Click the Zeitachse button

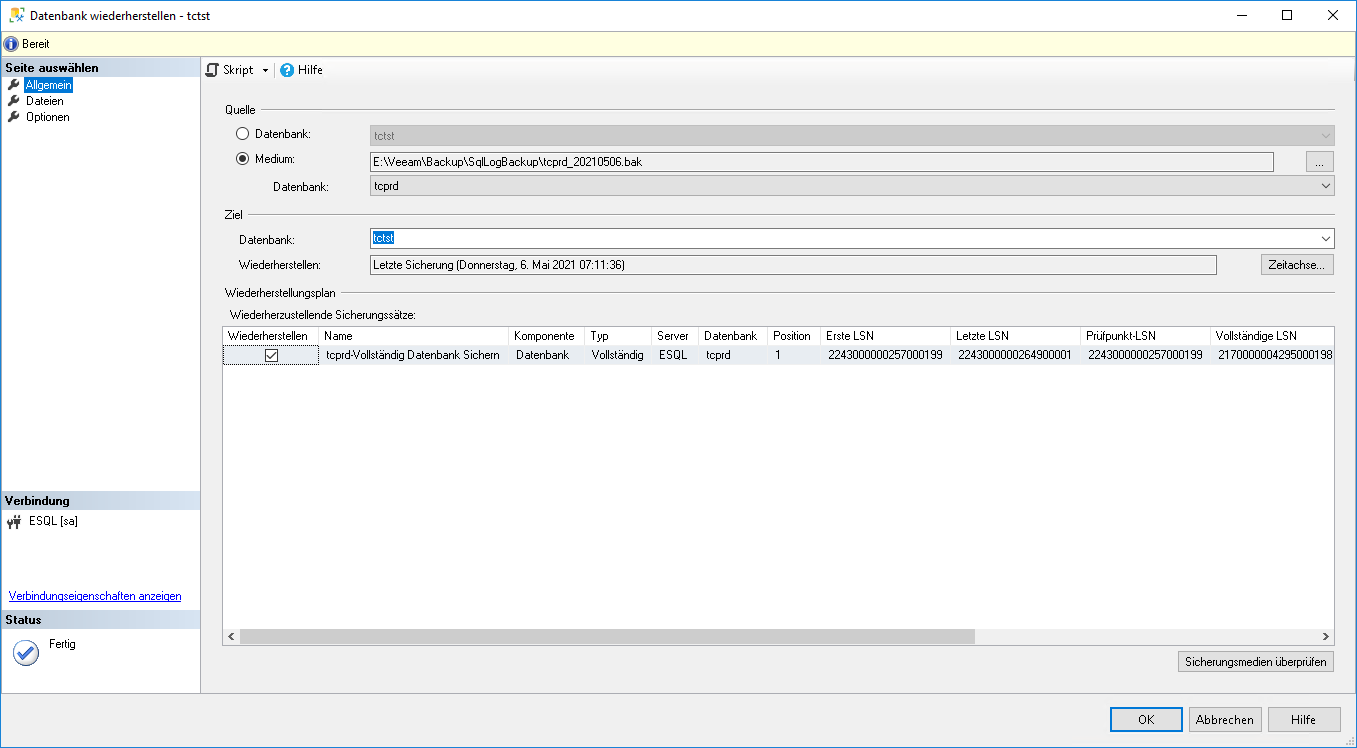click(1297, 265)
